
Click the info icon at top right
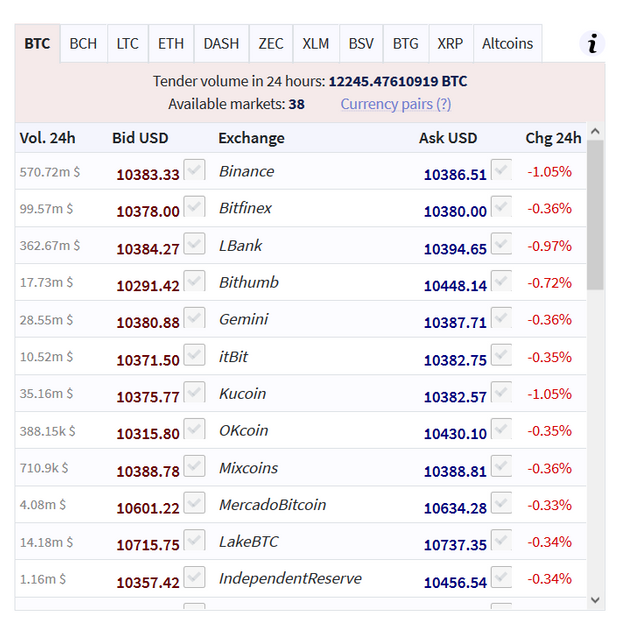(x=593, y=44)
